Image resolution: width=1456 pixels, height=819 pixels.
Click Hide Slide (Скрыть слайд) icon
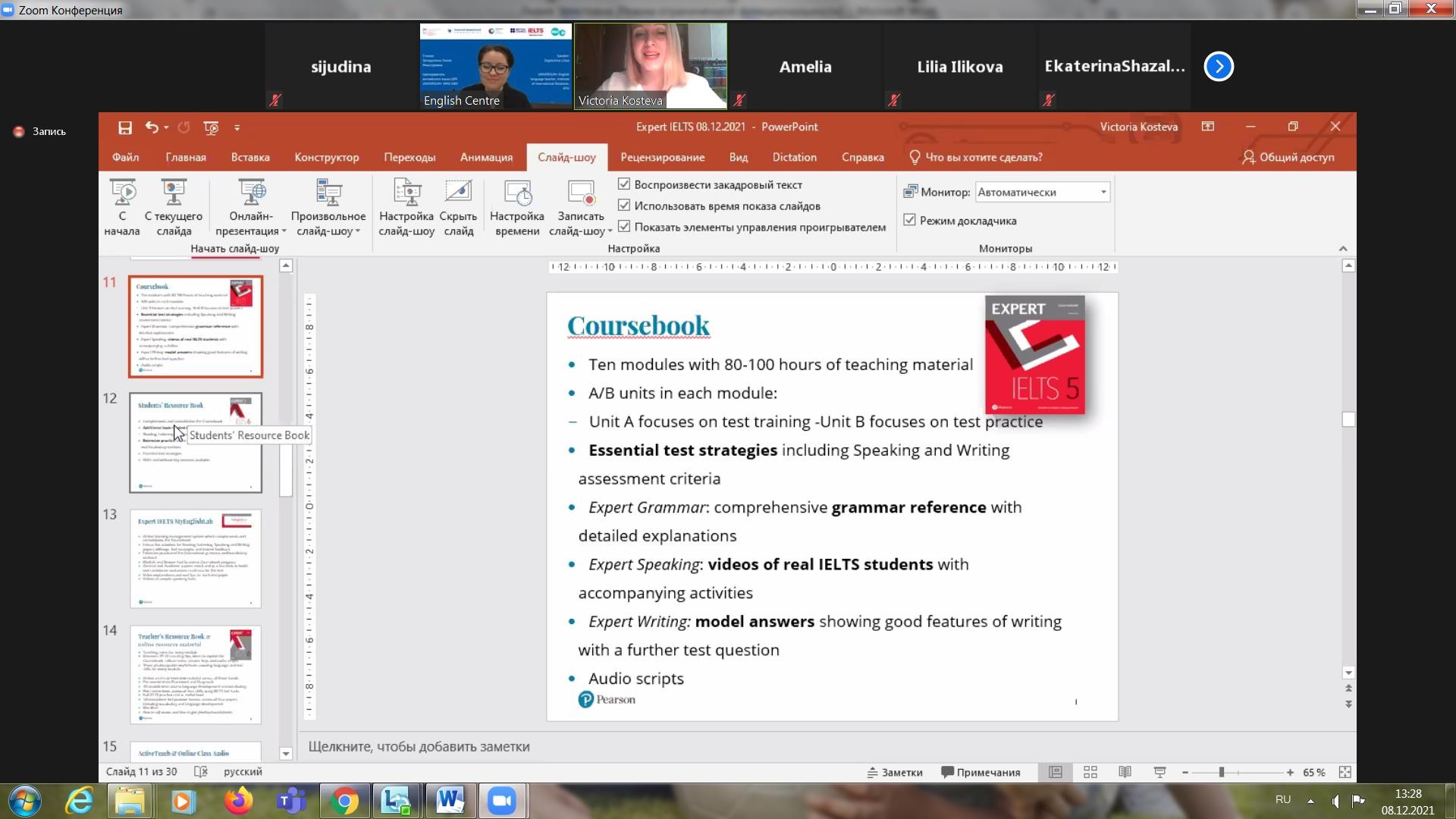pos(458,193)
